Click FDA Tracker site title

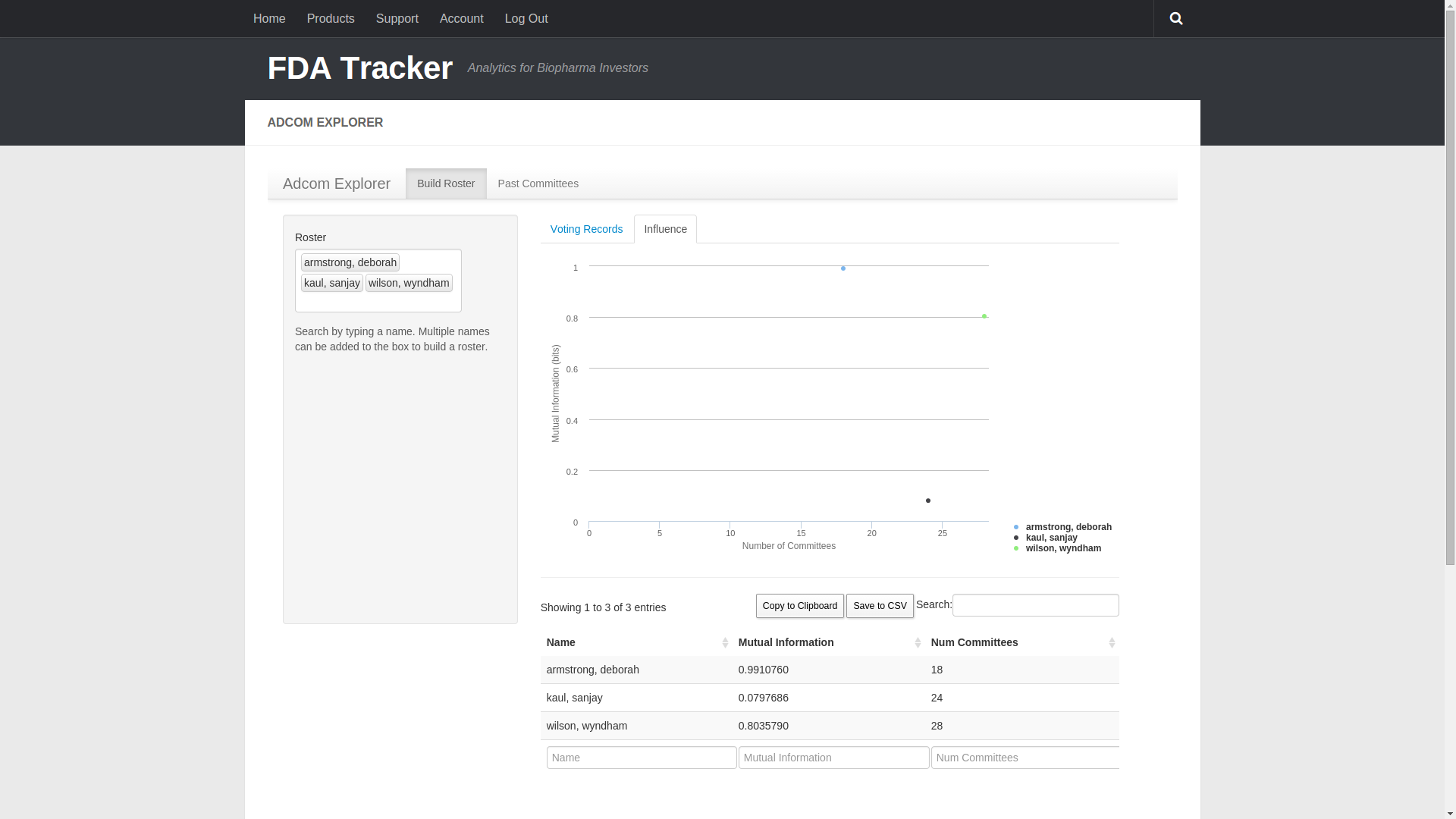point(360,68)
